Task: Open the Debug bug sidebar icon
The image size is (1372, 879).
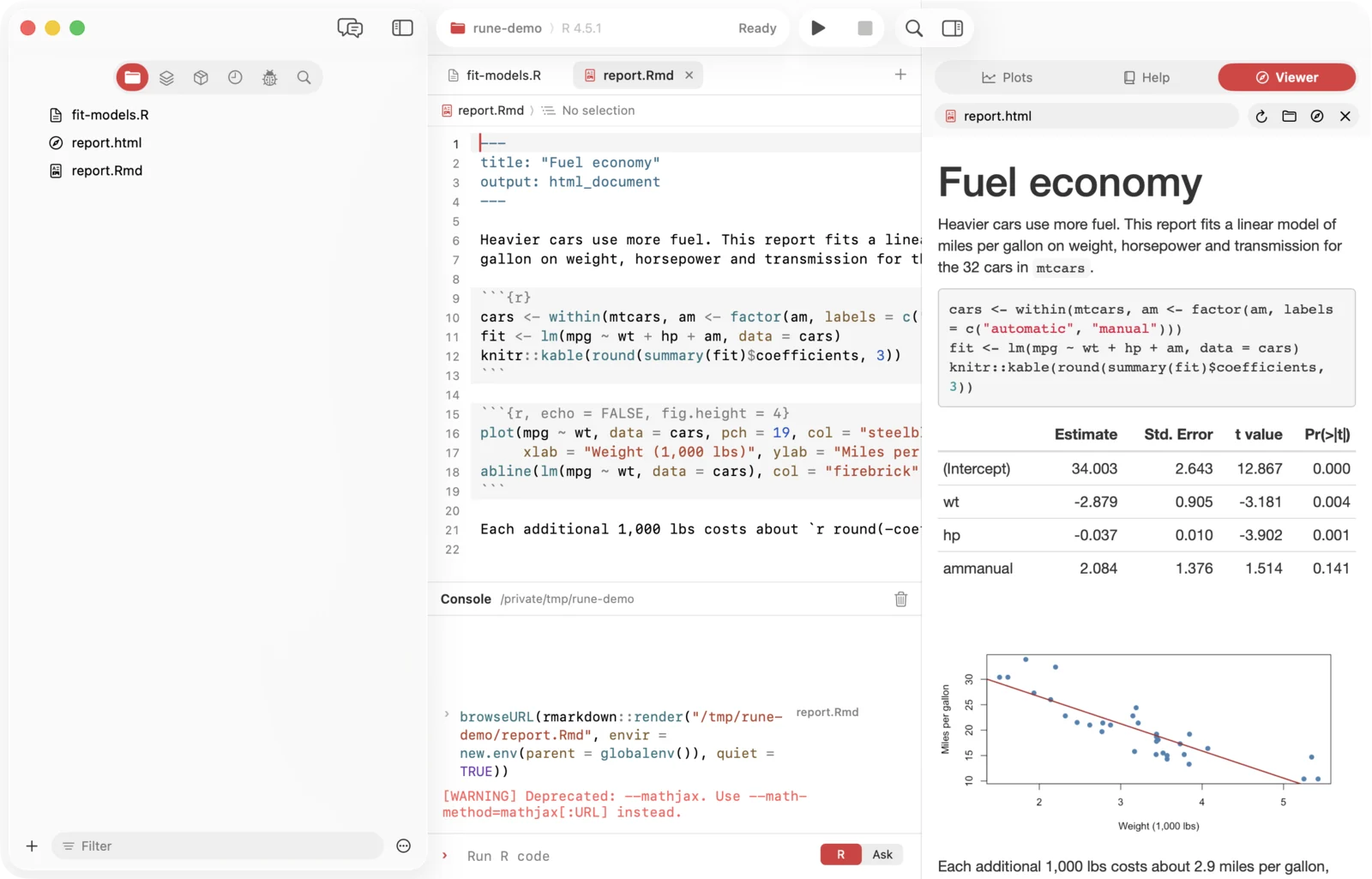Action: [269, 77]
